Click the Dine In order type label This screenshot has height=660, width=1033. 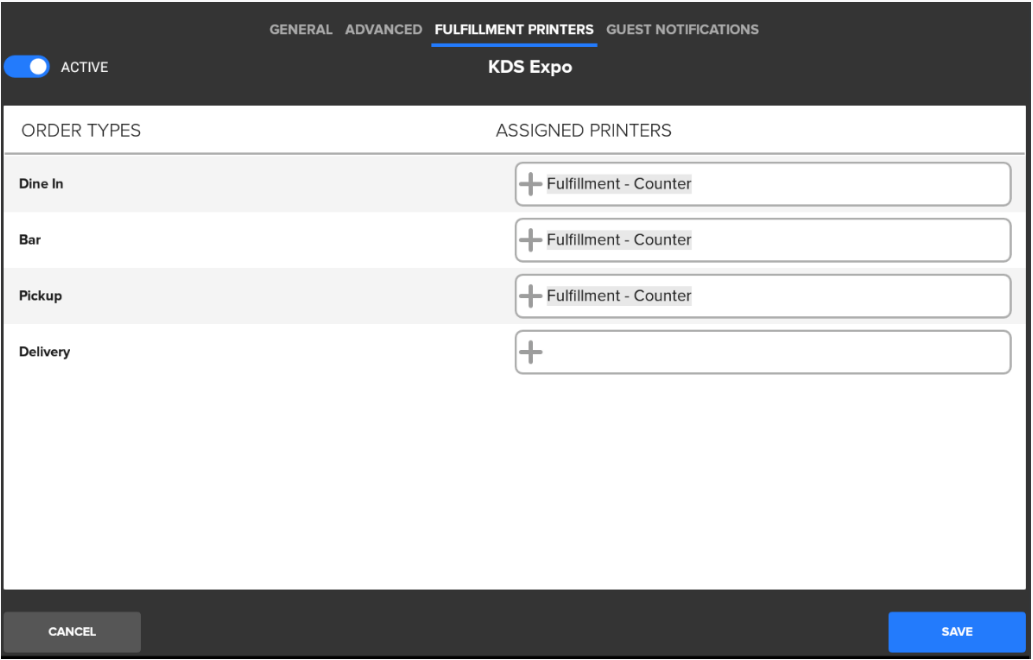tap(41, 184)
